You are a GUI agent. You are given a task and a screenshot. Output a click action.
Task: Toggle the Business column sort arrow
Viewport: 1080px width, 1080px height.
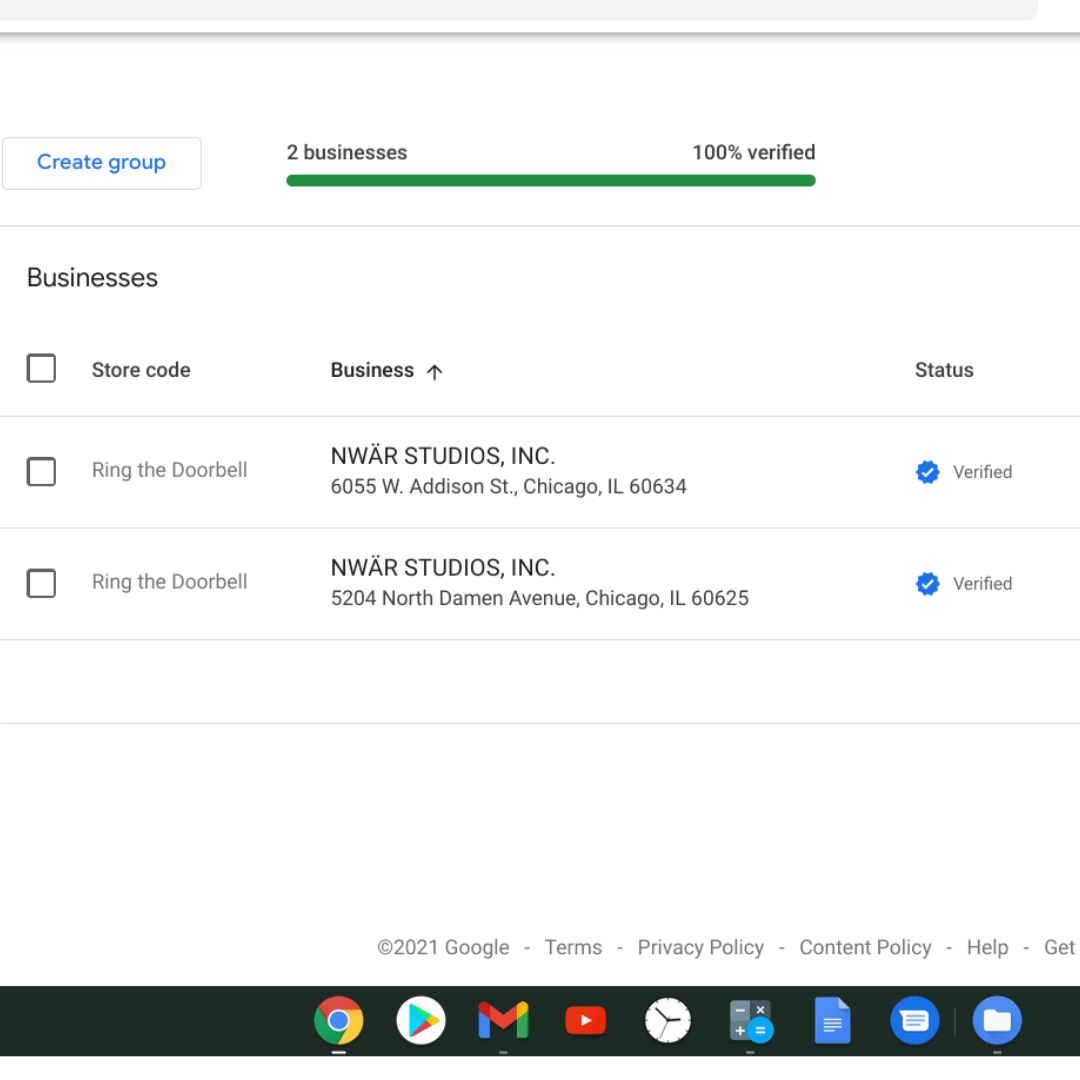435,371
